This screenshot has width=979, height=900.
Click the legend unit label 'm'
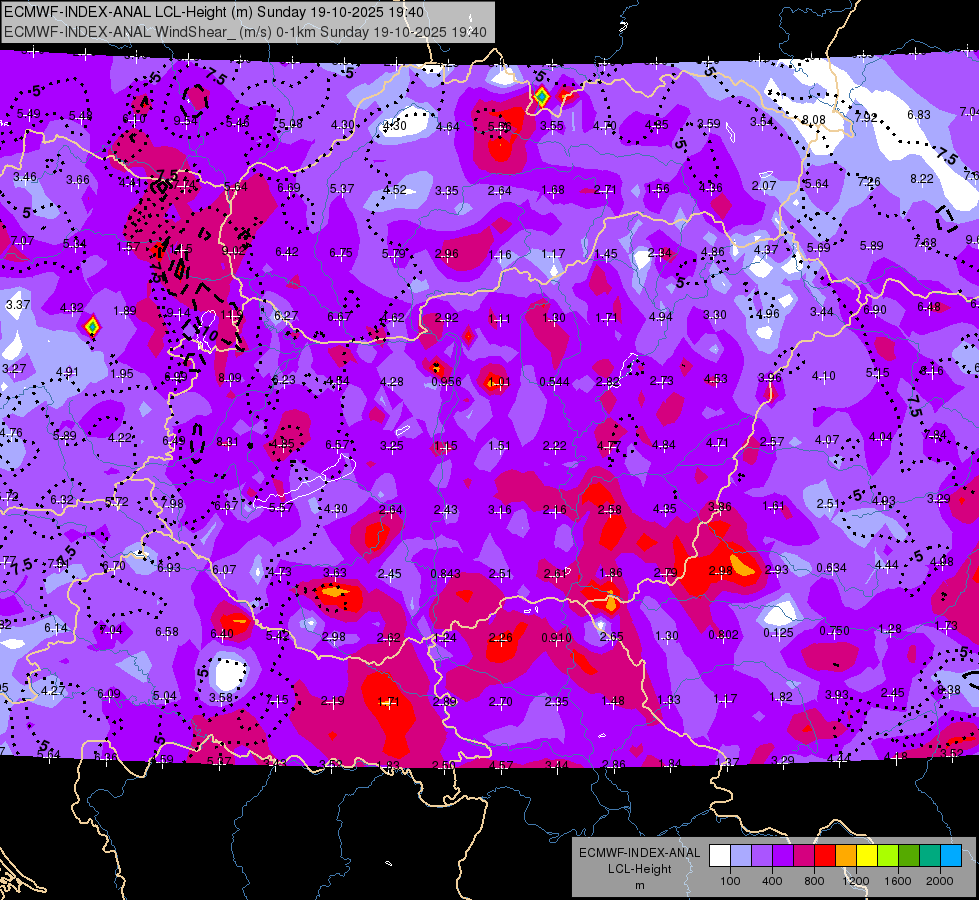tap(639, 885)
